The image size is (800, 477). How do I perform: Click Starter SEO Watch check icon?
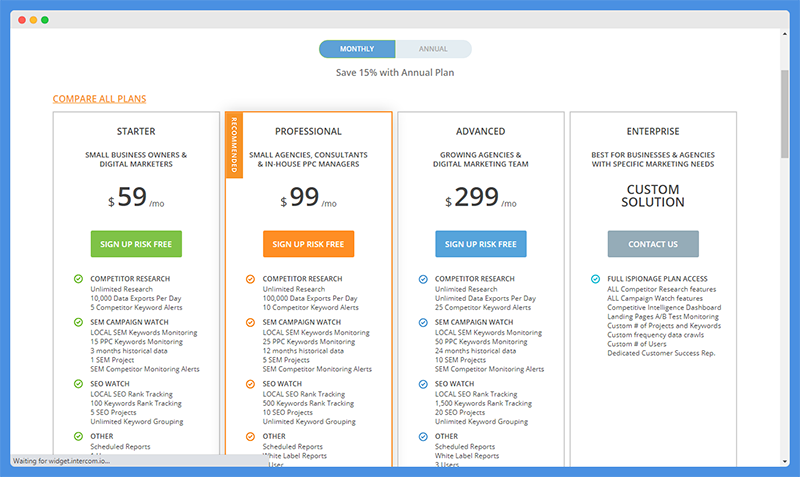click(78, 384)
